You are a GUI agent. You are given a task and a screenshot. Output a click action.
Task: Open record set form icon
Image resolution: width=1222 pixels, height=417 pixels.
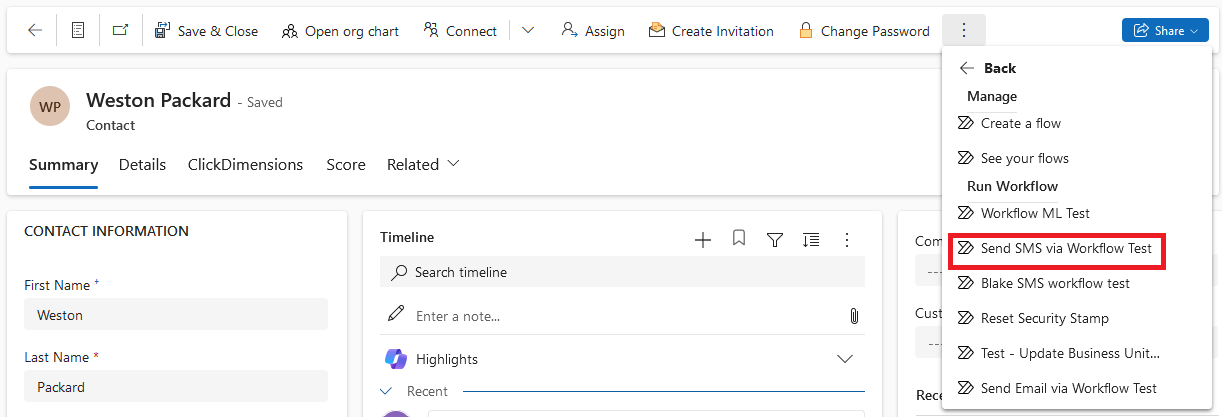(x=78, y=31)
